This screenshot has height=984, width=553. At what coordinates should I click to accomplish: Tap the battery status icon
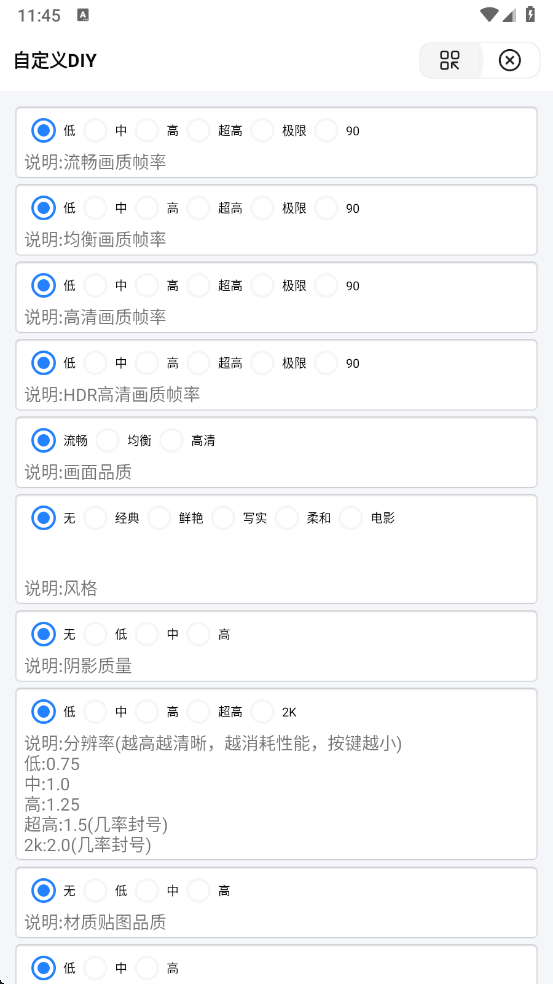coord(530,14)
